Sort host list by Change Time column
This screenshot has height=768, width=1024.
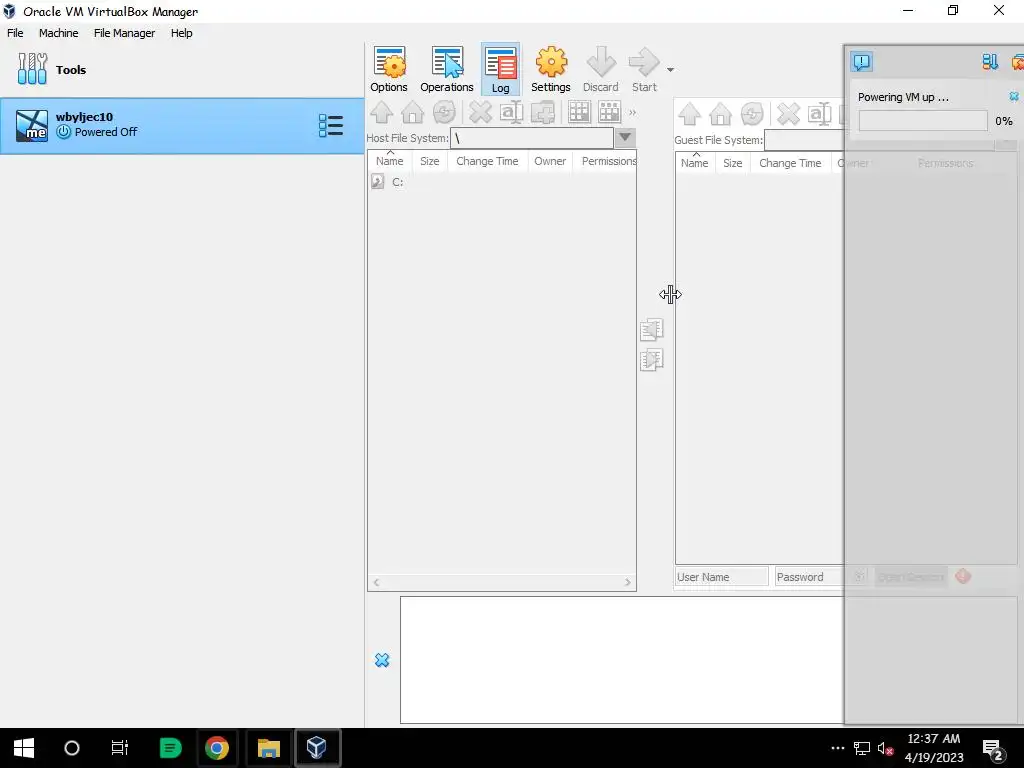[487, 161]
